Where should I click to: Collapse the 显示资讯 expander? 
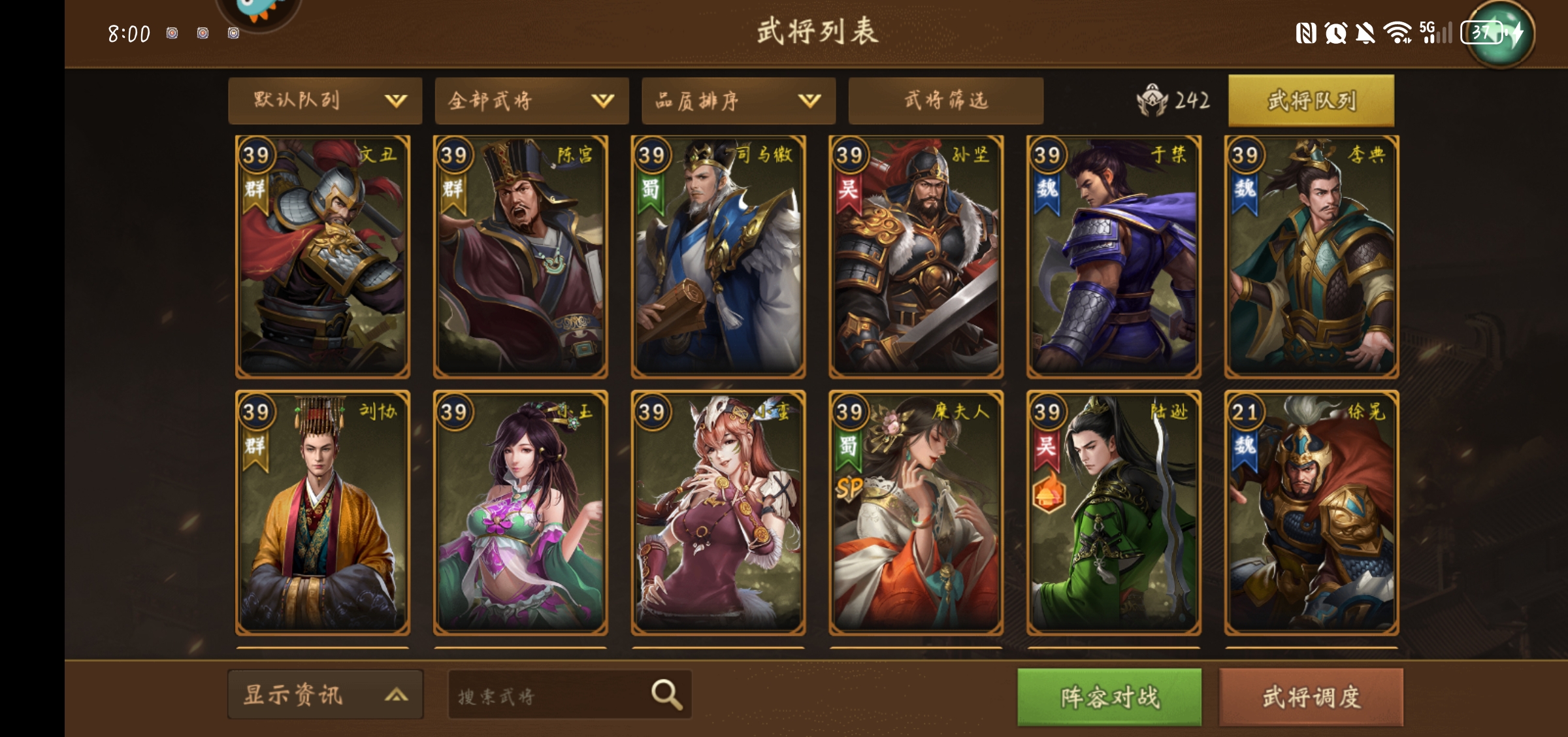[x=325, y=695]
